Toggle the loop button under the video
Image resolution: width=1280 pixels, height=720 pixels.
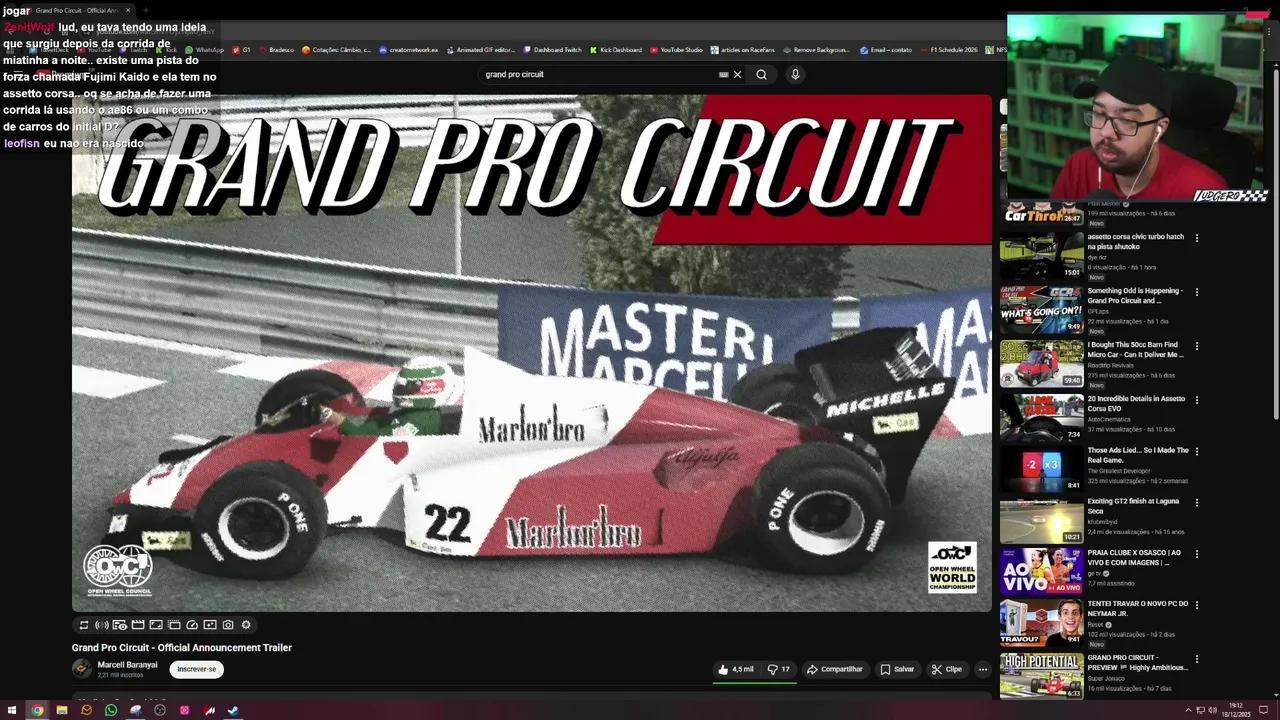(x=84, y=625)
